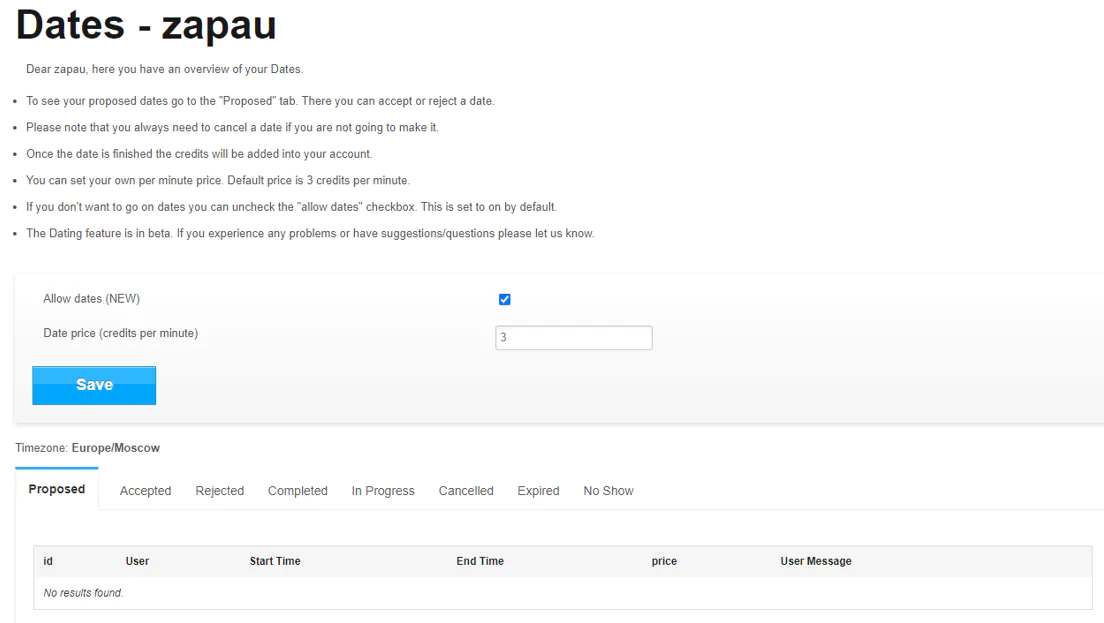Screen dimensions: 1104x623
Task: Sort by the Start Time column
Action: pos(275,561)
